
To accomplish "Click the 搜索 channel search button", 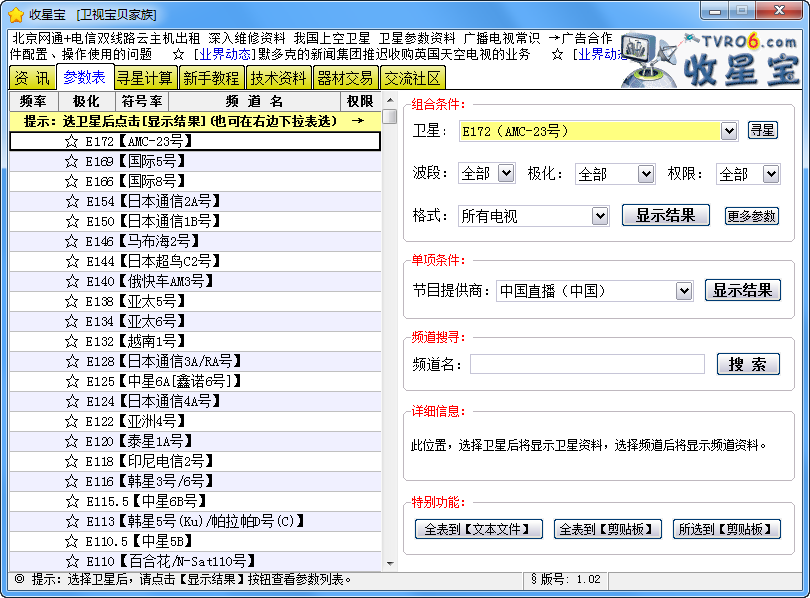I will [x=747, y=365].
